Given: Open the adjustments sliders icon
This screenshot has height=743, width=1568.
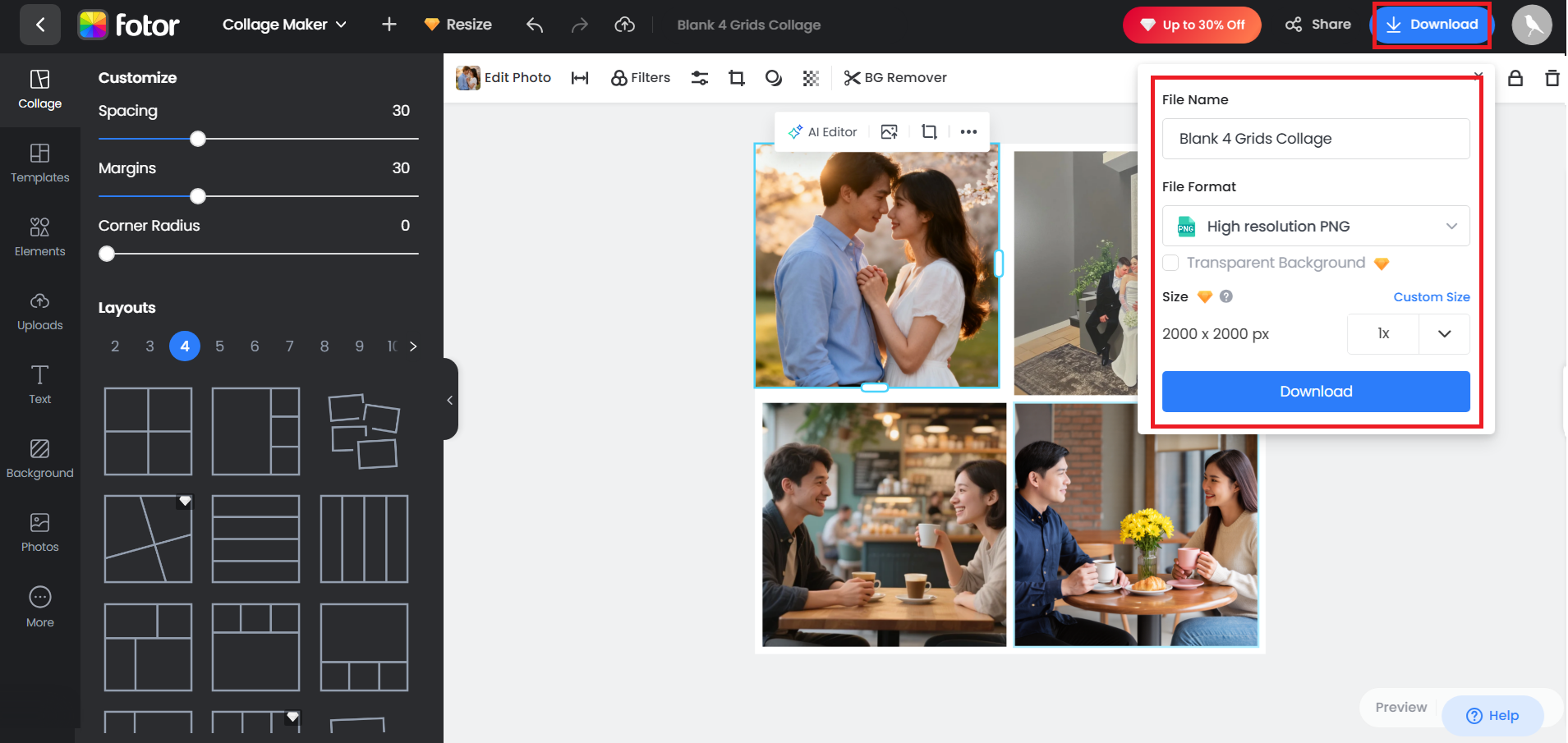Looking at the screenshot, I should point(699,78).
